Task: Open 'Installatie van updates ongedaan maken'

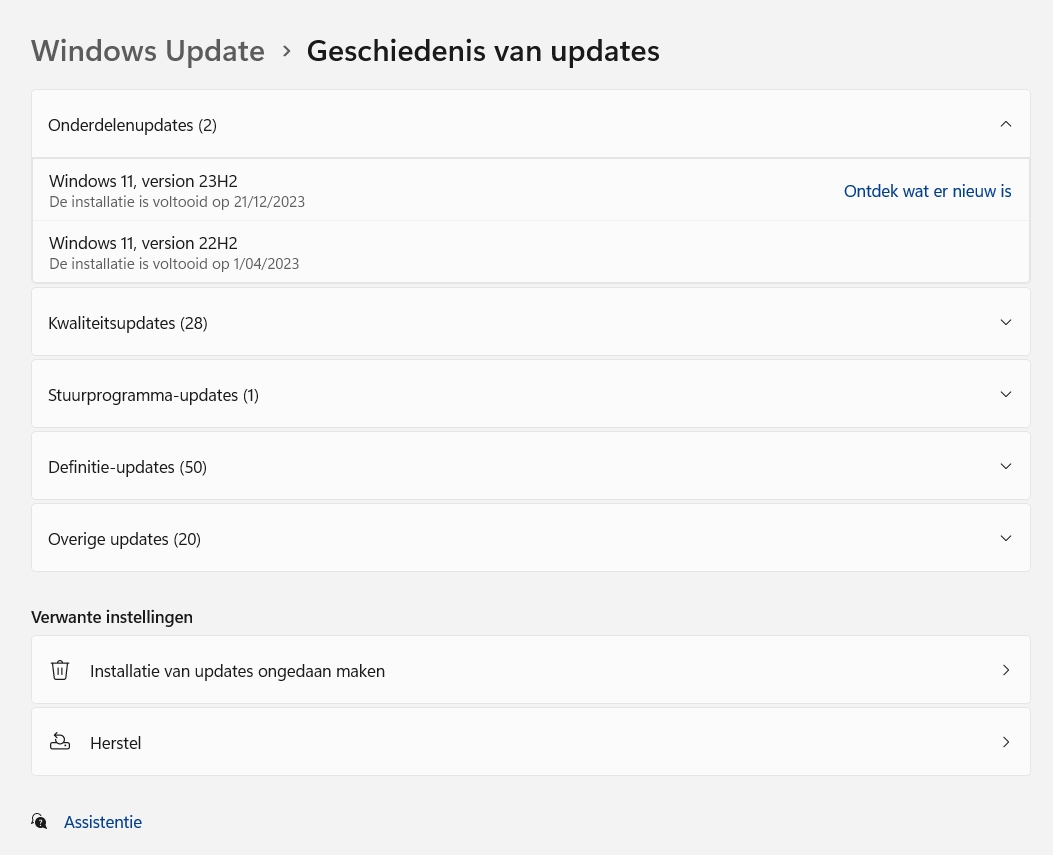Action: click(237, 671)
